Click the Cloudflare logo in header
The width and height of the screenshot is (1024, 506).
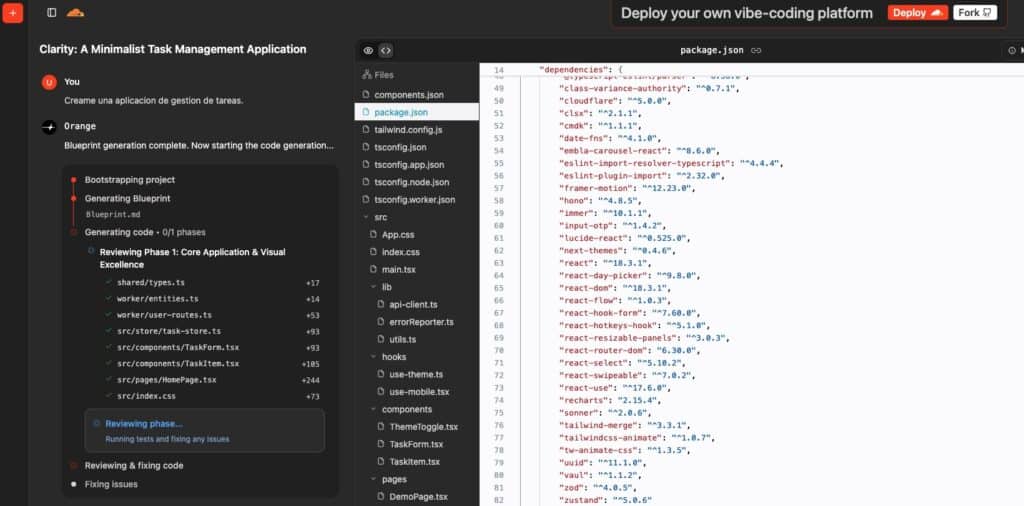(76, 13)
